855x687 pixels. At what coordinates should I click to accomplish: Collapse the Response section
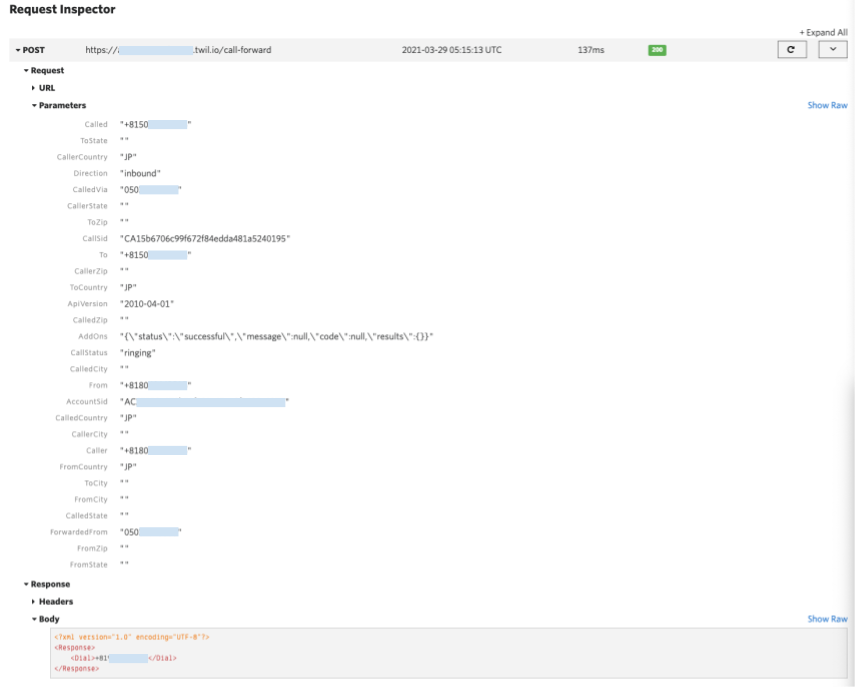[x=47, y=584]
